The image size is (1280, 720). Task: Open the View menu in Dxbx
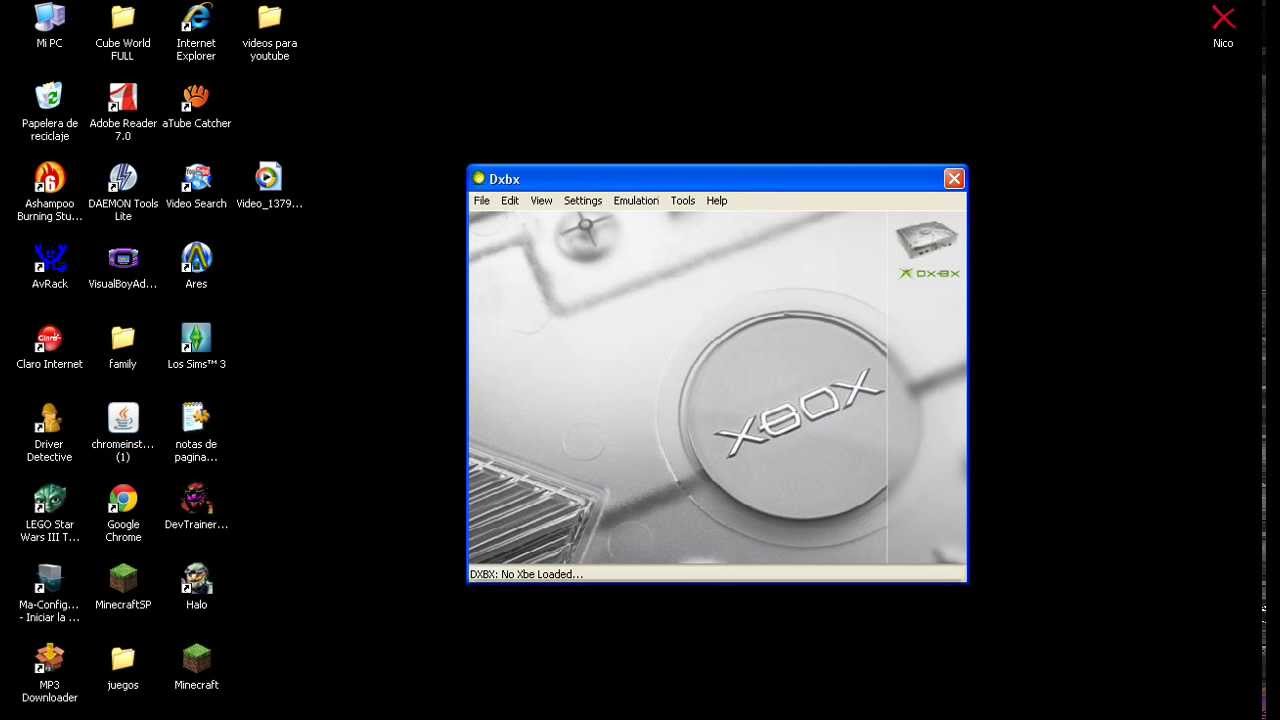(541, 201)
